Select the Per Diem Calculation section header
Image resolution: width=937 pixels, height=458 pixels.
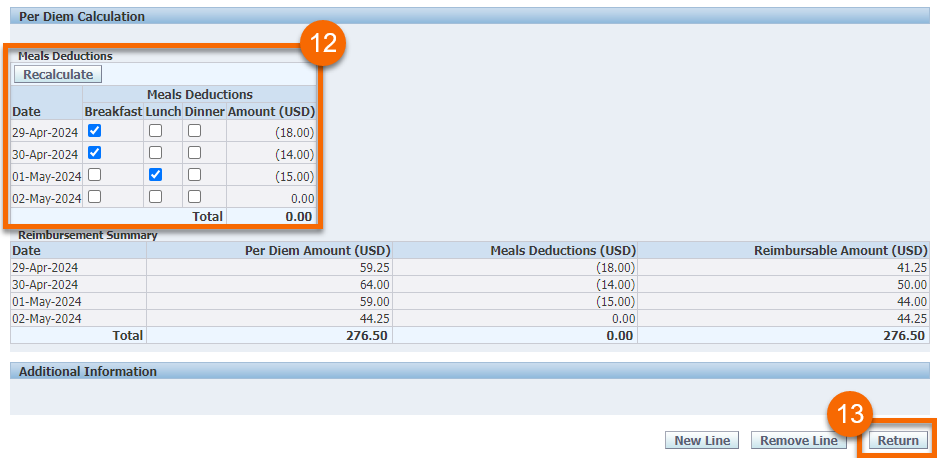[x=82, y=17]
